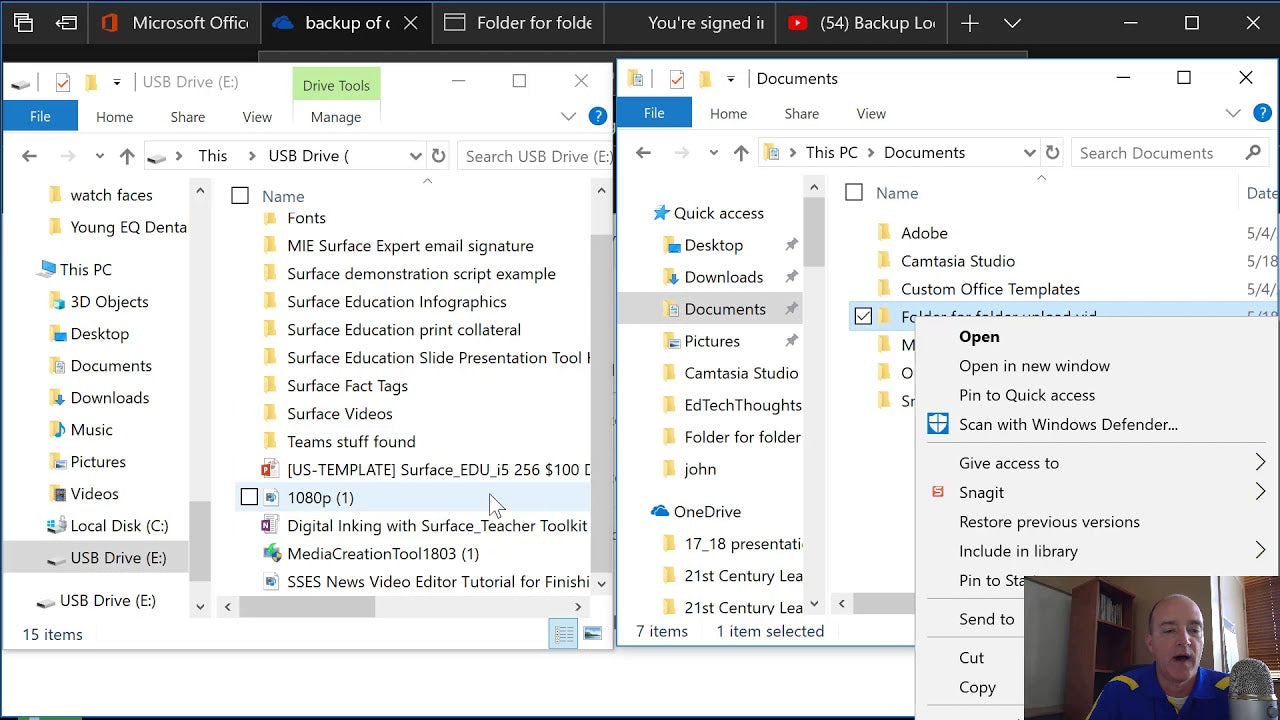The height and width of the screenshot is (720, 1280).
Task: Click the blue Help icon in USB Drive window
Action: click(597, 117)
